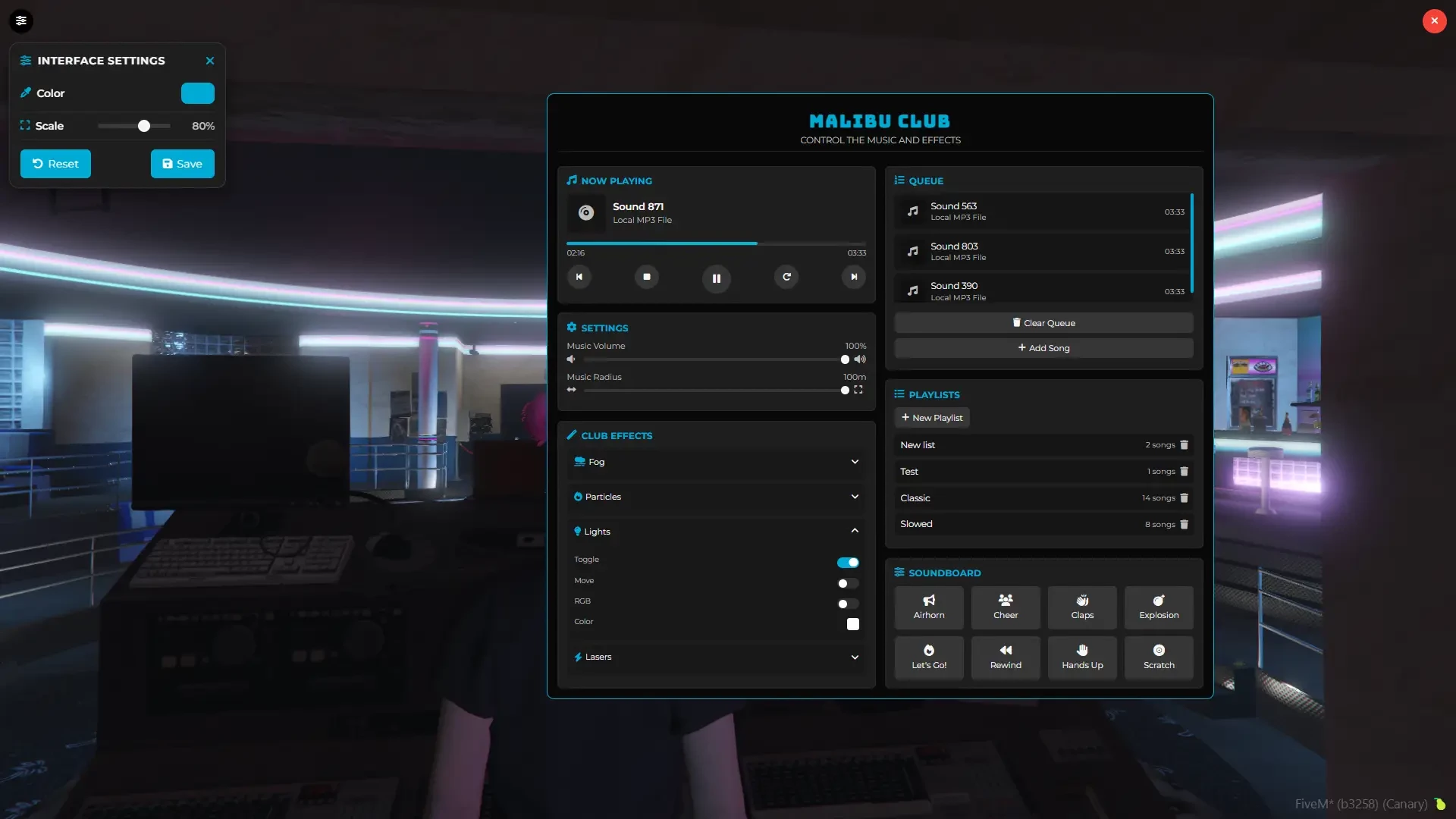Click the Music Radius slider handle

coord(845,391)
